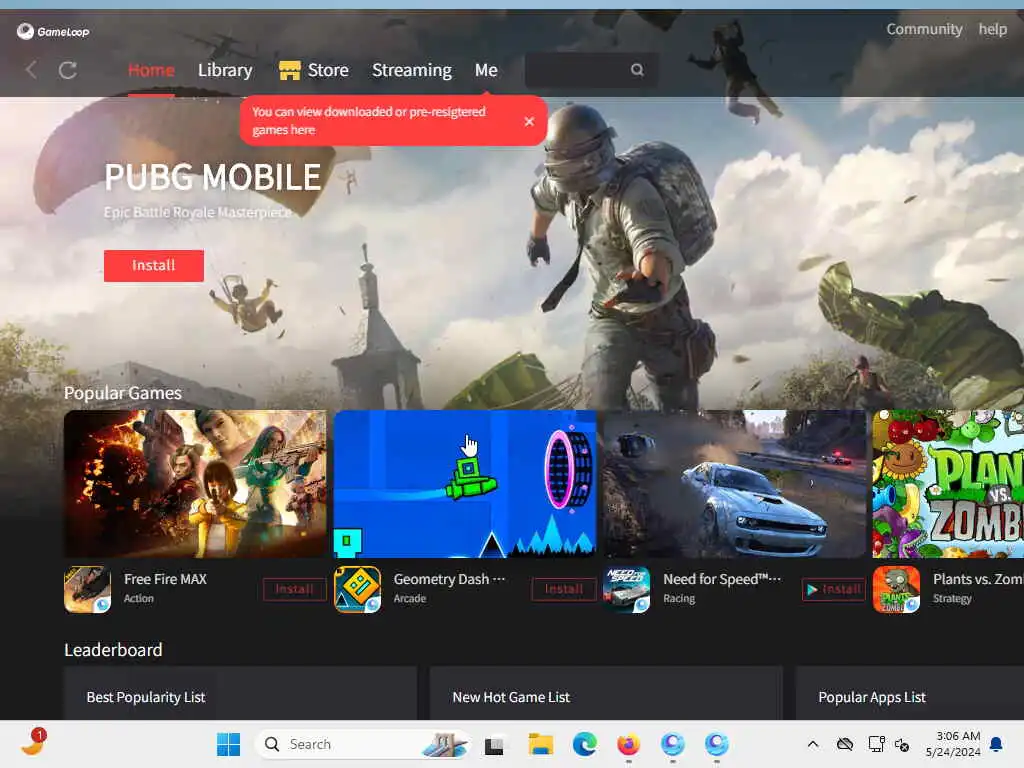Open File Explorer from the taskbar
This screenshot has height=768, width=1024.
pos(541,744)
